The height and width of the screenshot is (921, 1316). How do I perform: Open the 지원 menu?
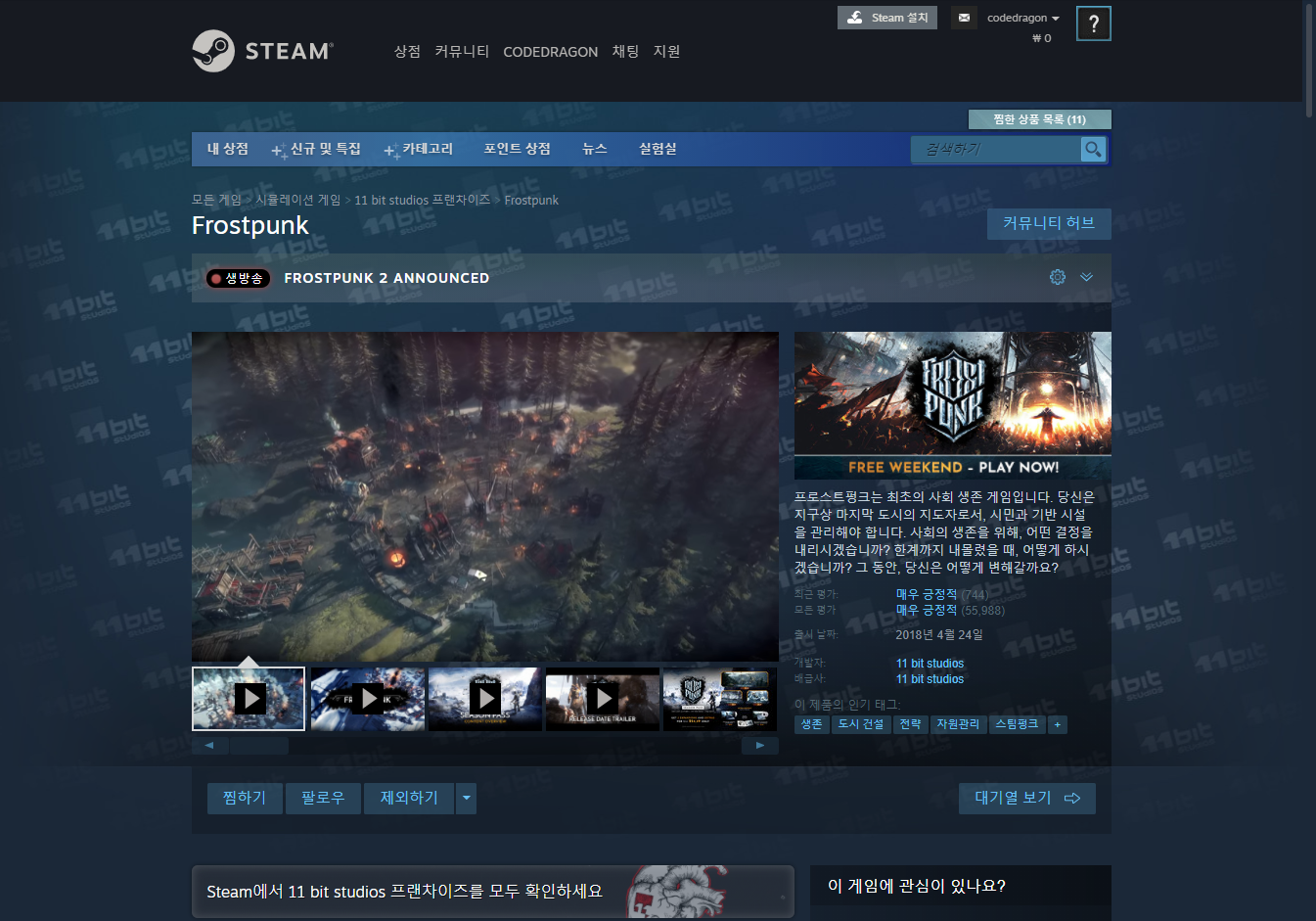coord(666,51)
